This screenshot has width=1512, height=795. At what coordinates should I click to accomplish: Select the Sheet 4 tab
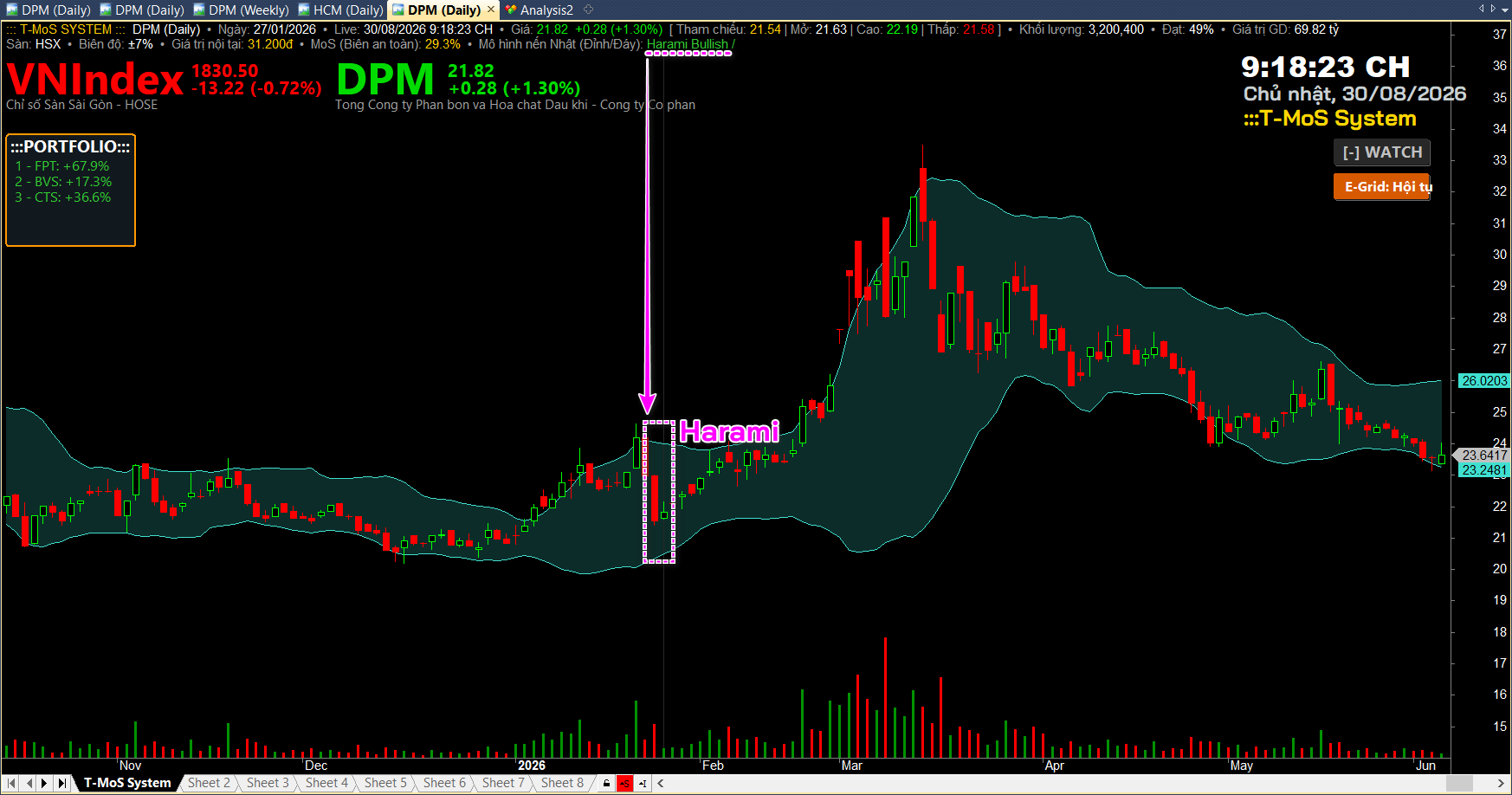326,783
